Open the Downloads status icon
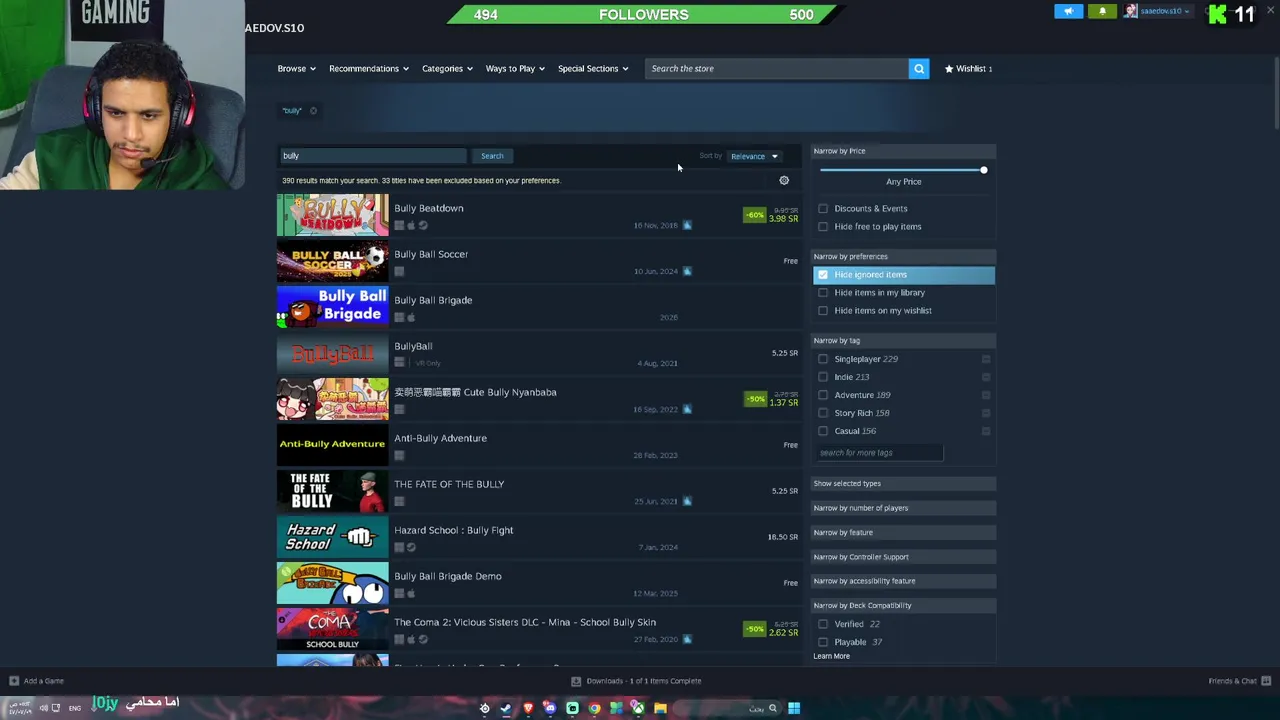 coord(576,681)
